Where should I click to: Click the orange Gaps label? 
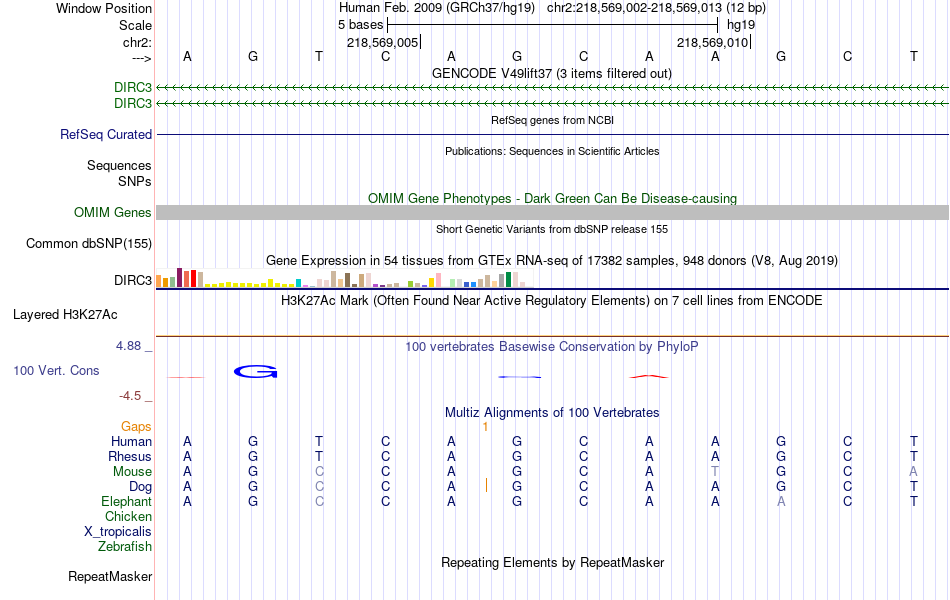click(x=136, y=427)
